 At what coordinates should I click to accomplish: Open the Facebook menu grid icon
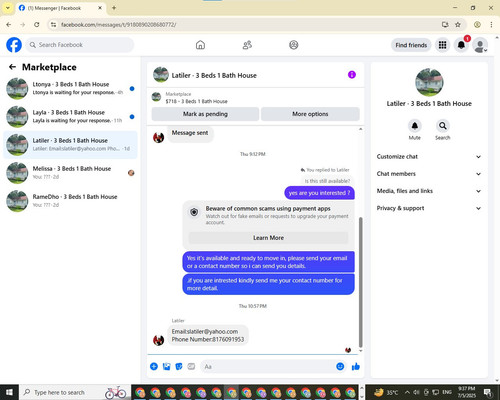pyautogui.click(x=442, y=45)
